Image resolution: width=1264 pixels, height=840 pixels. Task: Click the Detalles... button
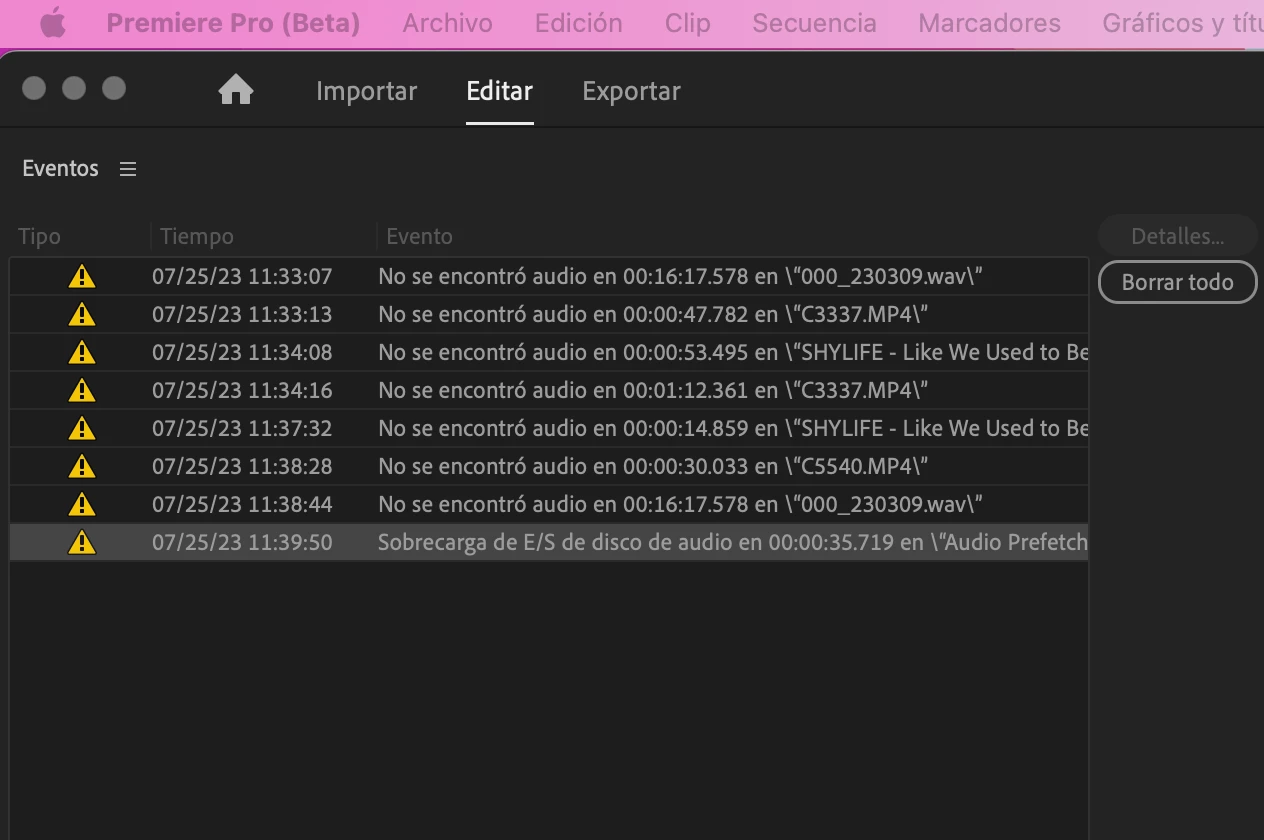(1177, 236)
